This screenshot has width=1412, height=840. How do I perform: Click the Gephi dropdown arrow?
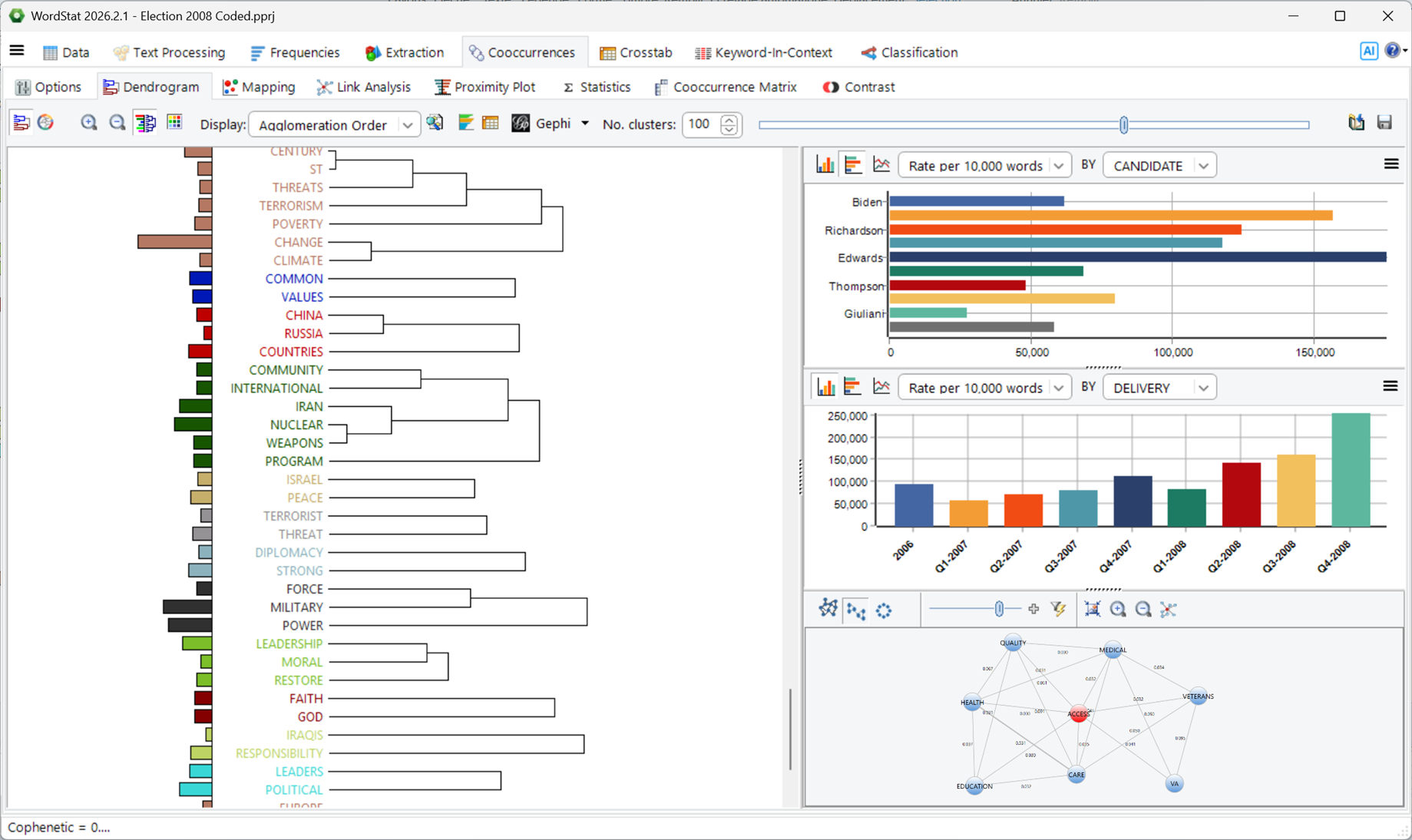[x=585, y=123]
